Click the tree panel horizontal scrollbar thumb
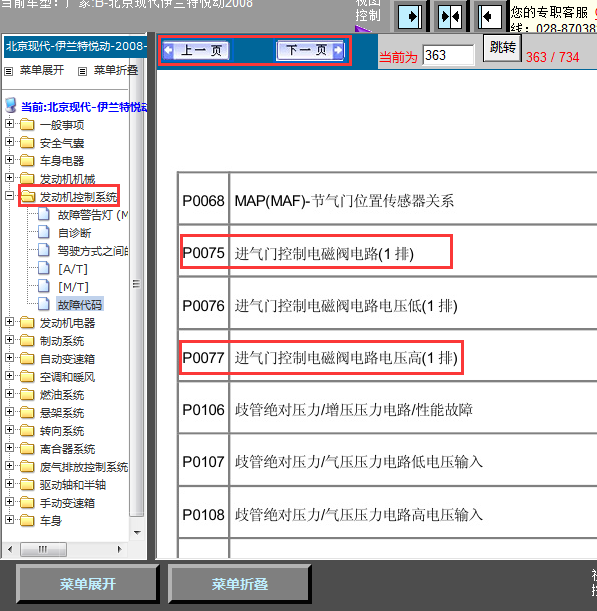597x611 pixels. coord(43,549)
